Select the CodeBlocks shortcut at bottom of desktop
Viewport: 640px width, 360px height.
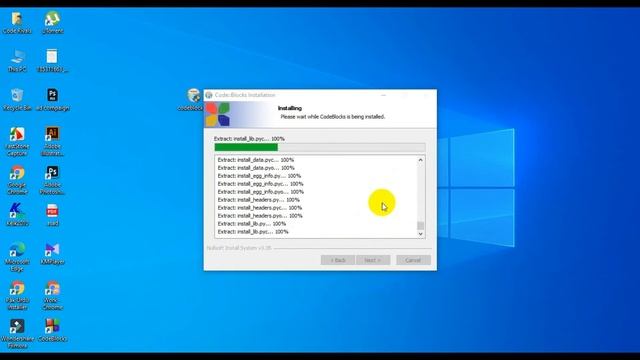(52, 330)
